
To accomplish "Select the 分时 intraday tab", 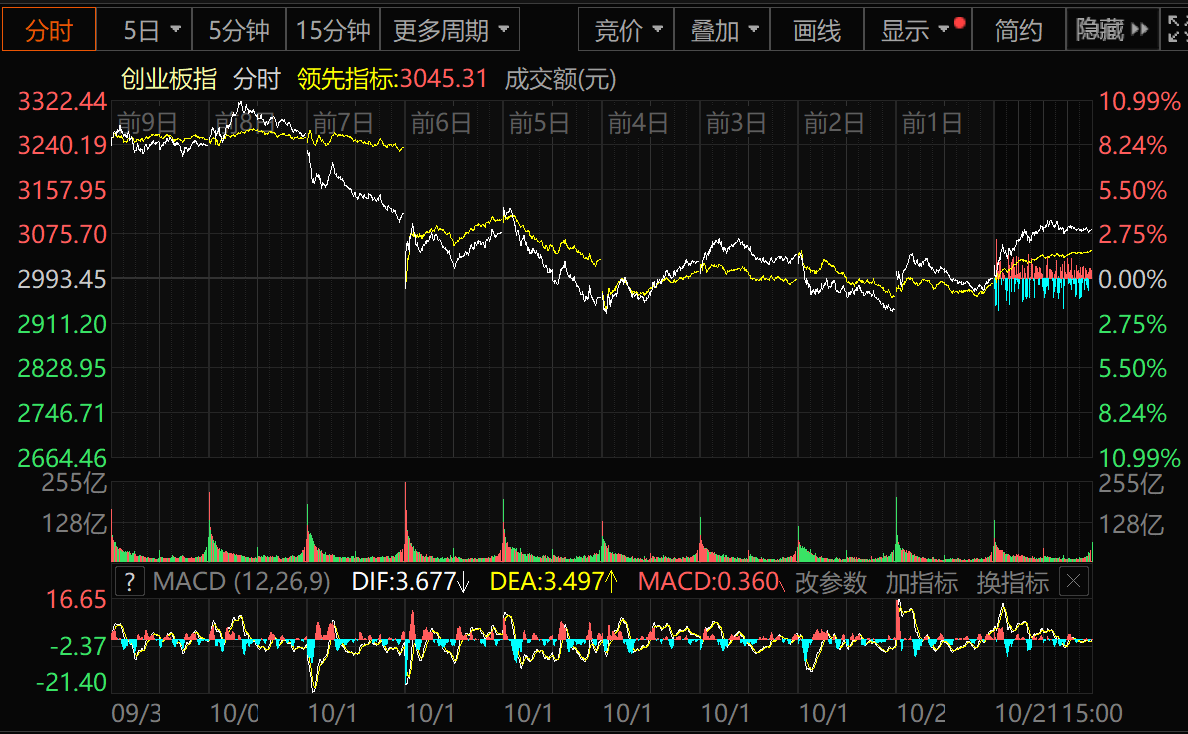I will [x=49, y=30].
